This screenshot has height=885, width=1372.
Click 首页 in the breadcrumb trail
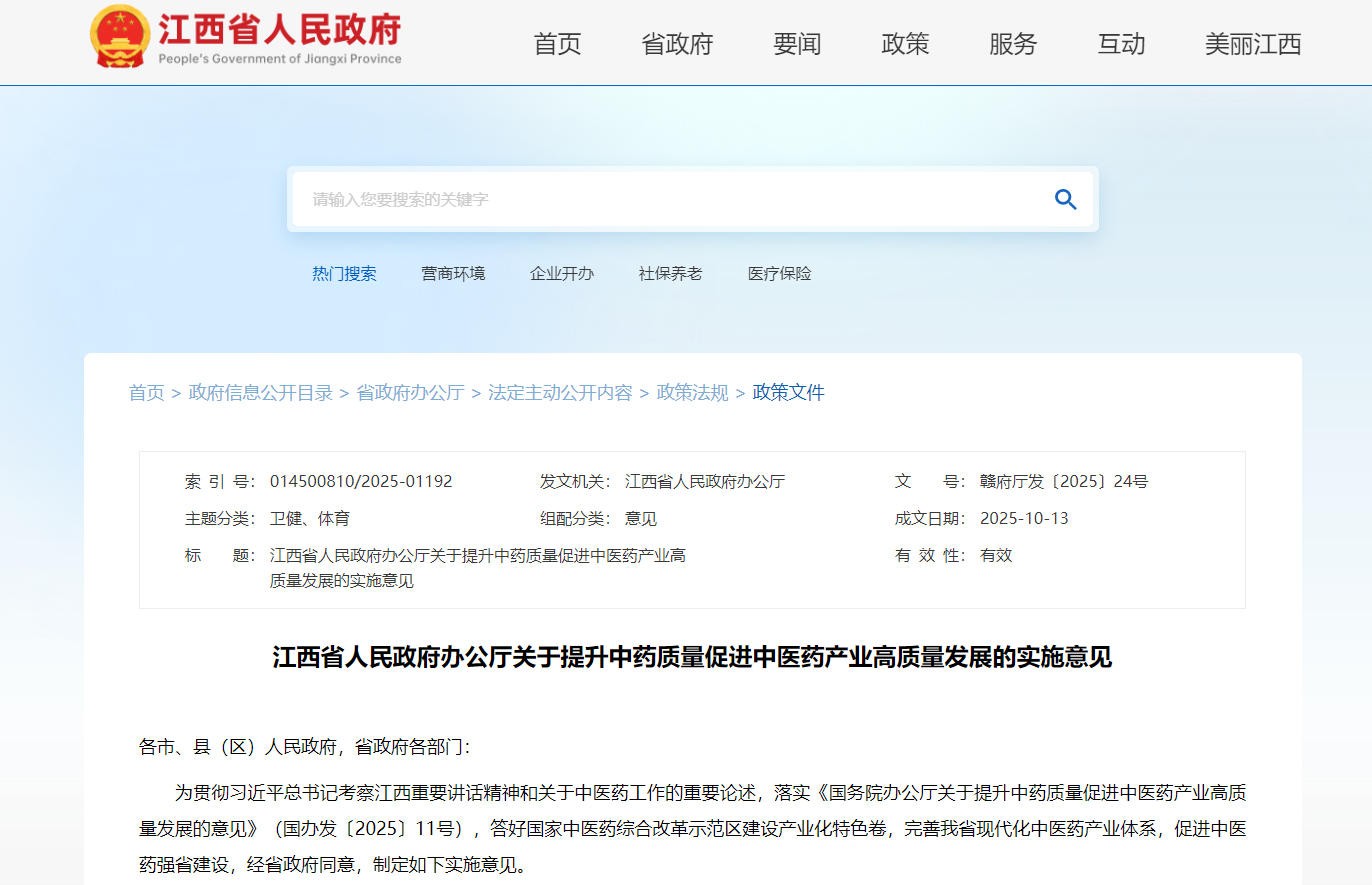pos(146,392)
